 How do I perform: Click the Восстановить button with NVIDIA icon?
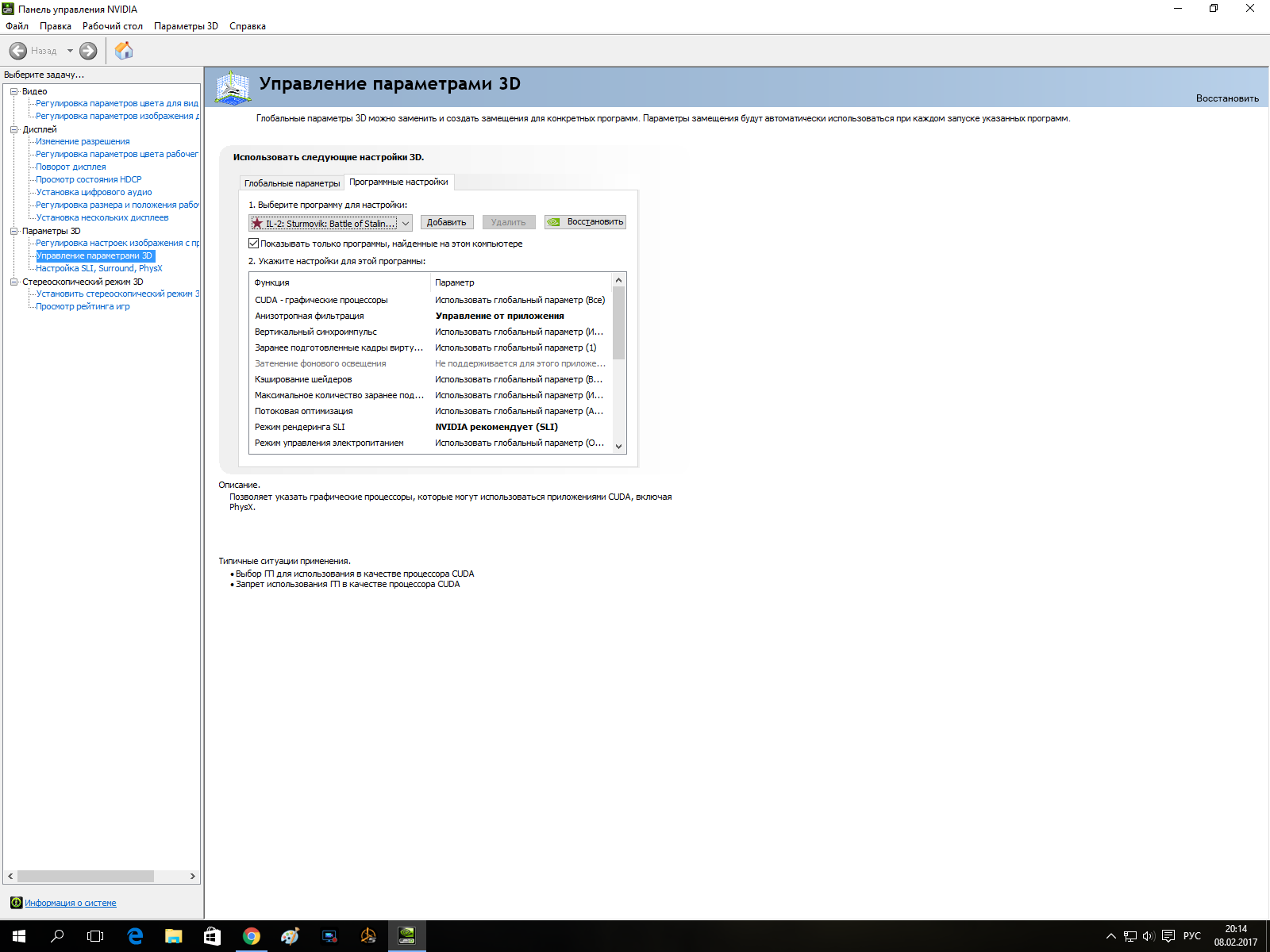tap(585, 222)
